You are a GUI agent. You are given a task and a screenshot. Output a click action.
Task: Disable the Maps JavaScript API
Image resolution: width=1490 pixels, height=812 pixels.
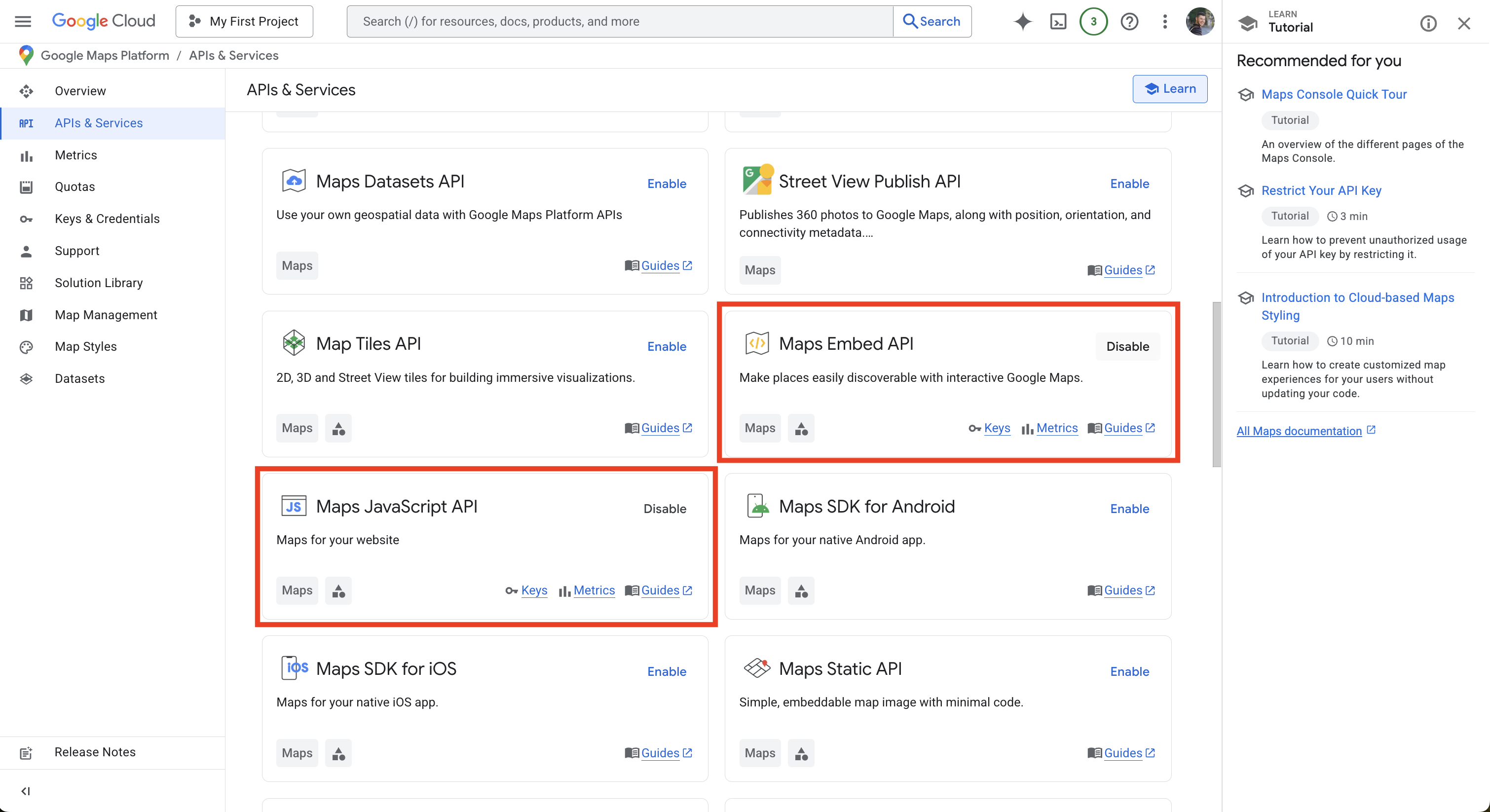pyautogui.click(x=665, y=509)
